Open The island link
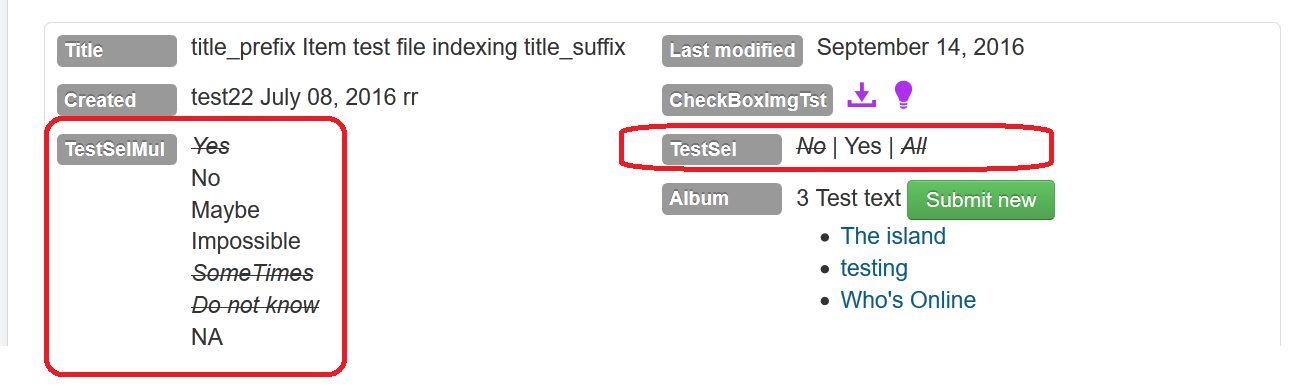This screenshot has height=391, width=1303. (x=893, y=236)
